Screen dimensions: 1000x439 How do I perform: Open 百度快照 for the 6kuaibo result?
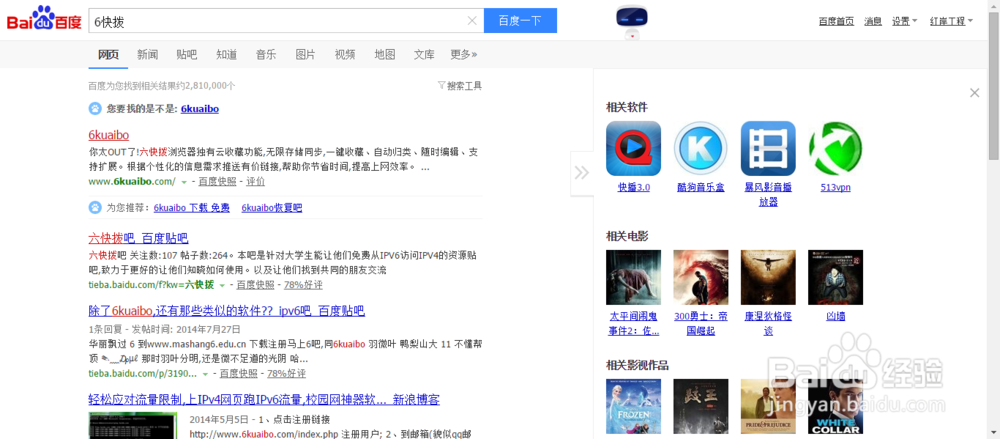[217, 181]
